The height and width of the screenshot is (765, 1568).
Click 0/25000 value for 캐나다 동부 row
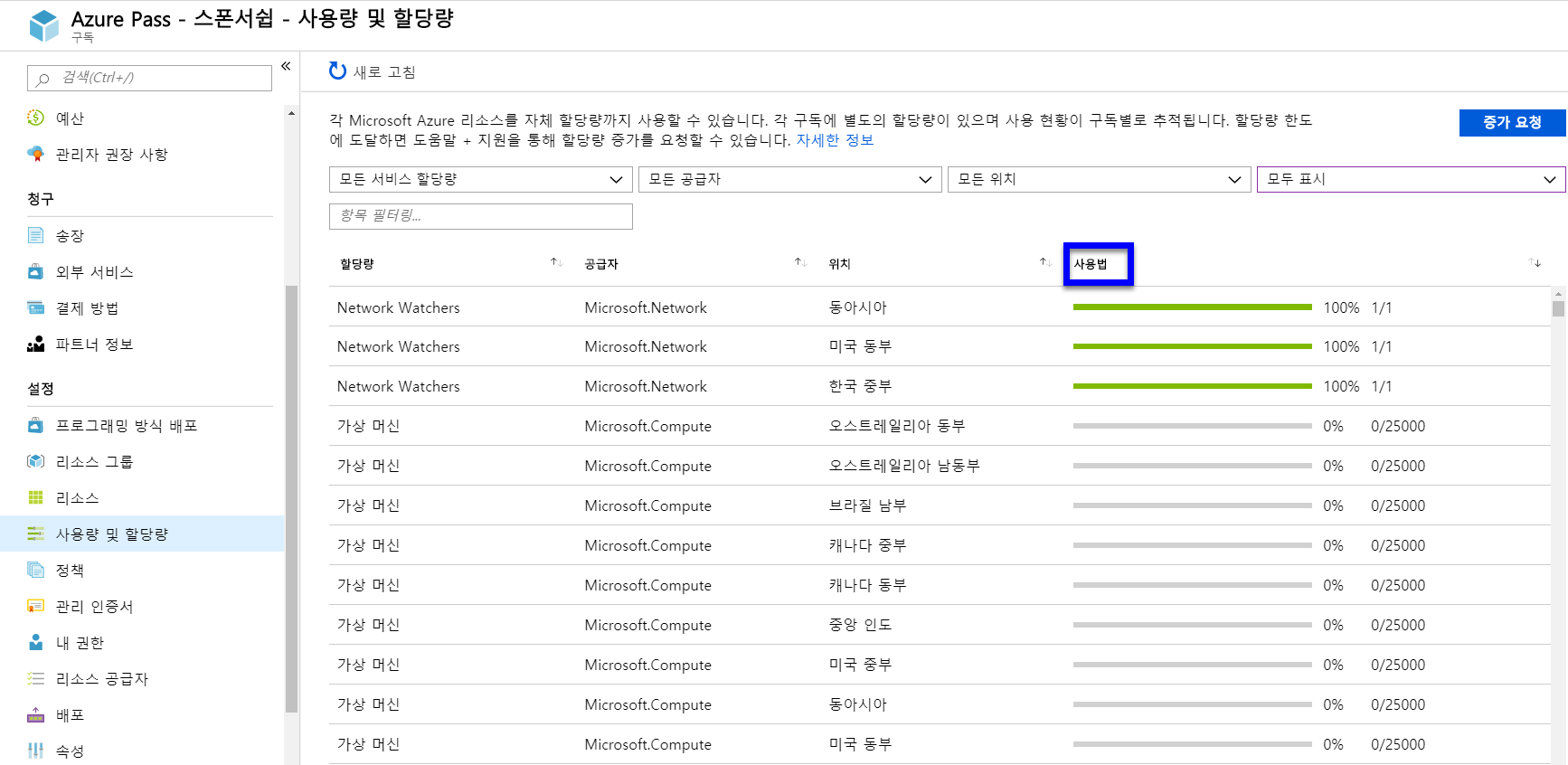[1397, 585]
